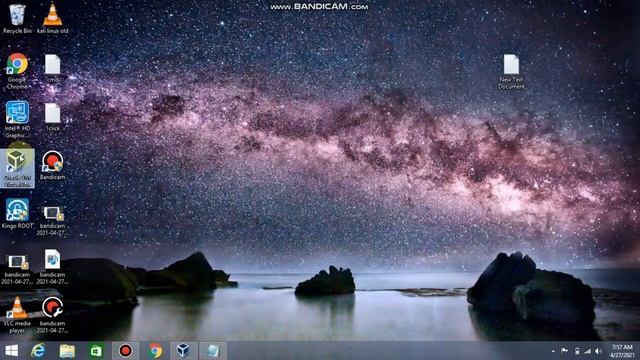
Task: Click the last open app in the taskbar
Action: 213,351
